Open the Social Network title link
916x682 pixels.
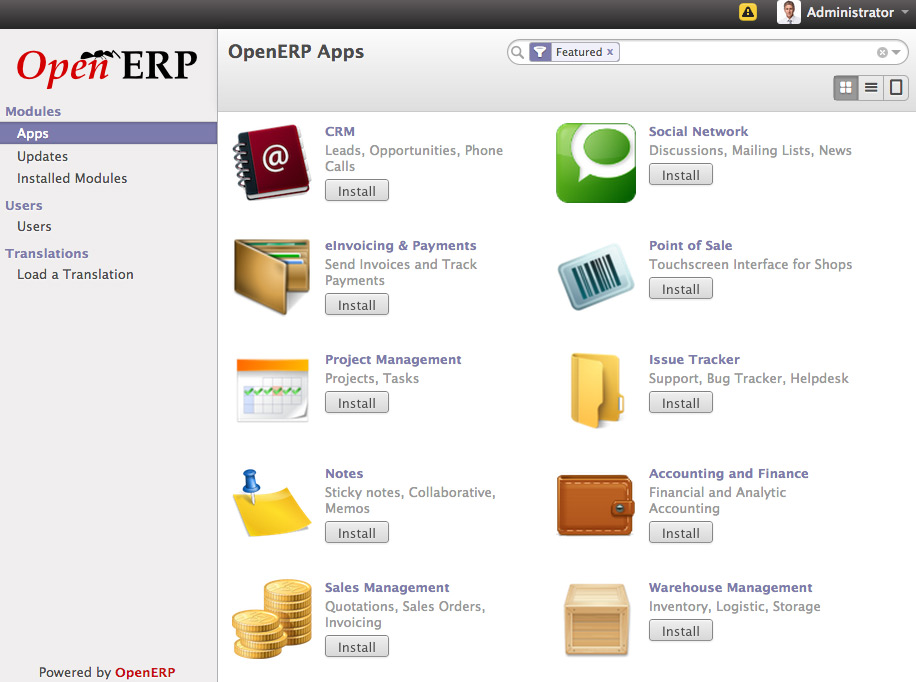click(x=698, y=131)
